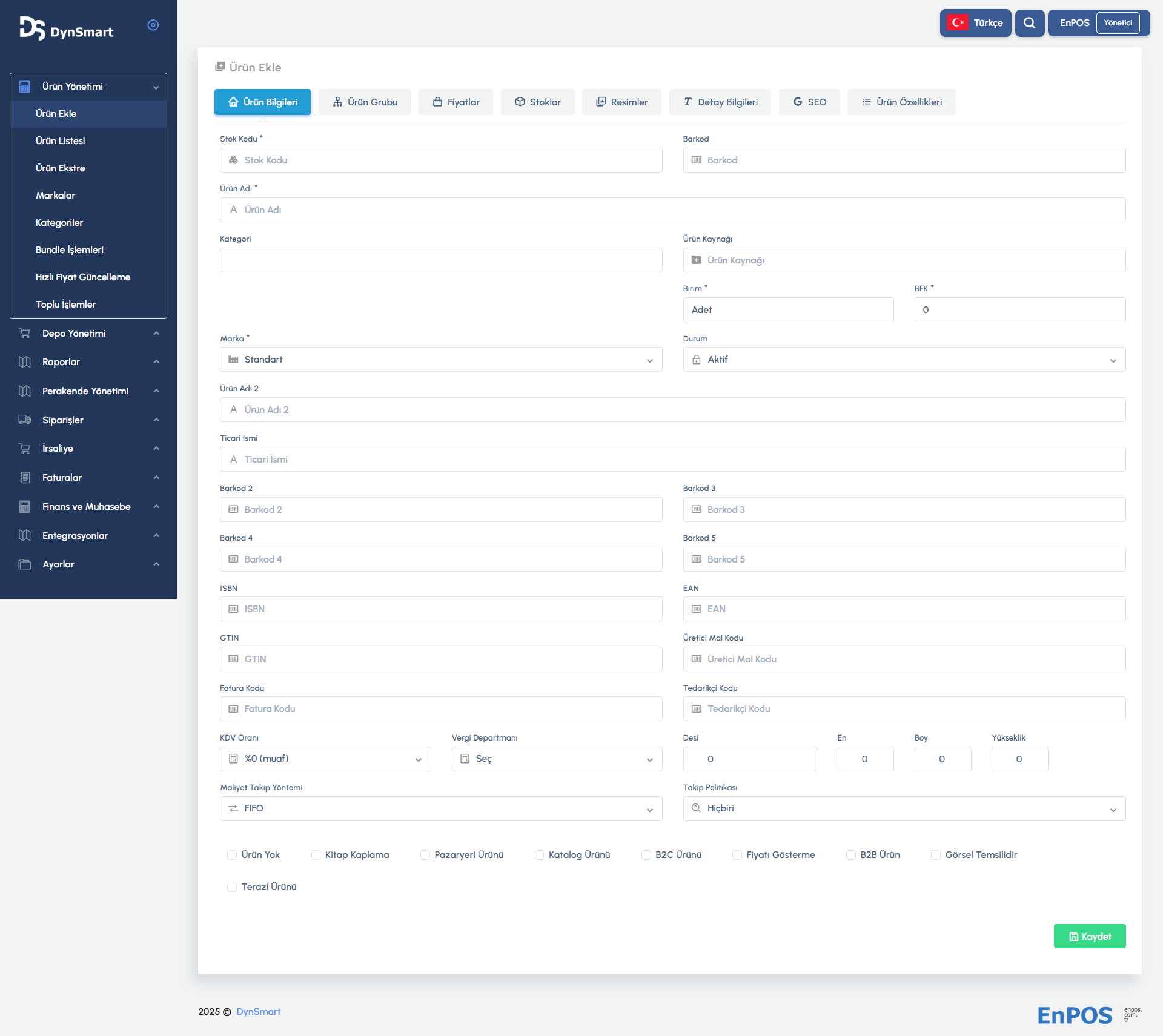Click the Faturalar document icon in sidebar
1163x1036 pixels.
point(25,478)
